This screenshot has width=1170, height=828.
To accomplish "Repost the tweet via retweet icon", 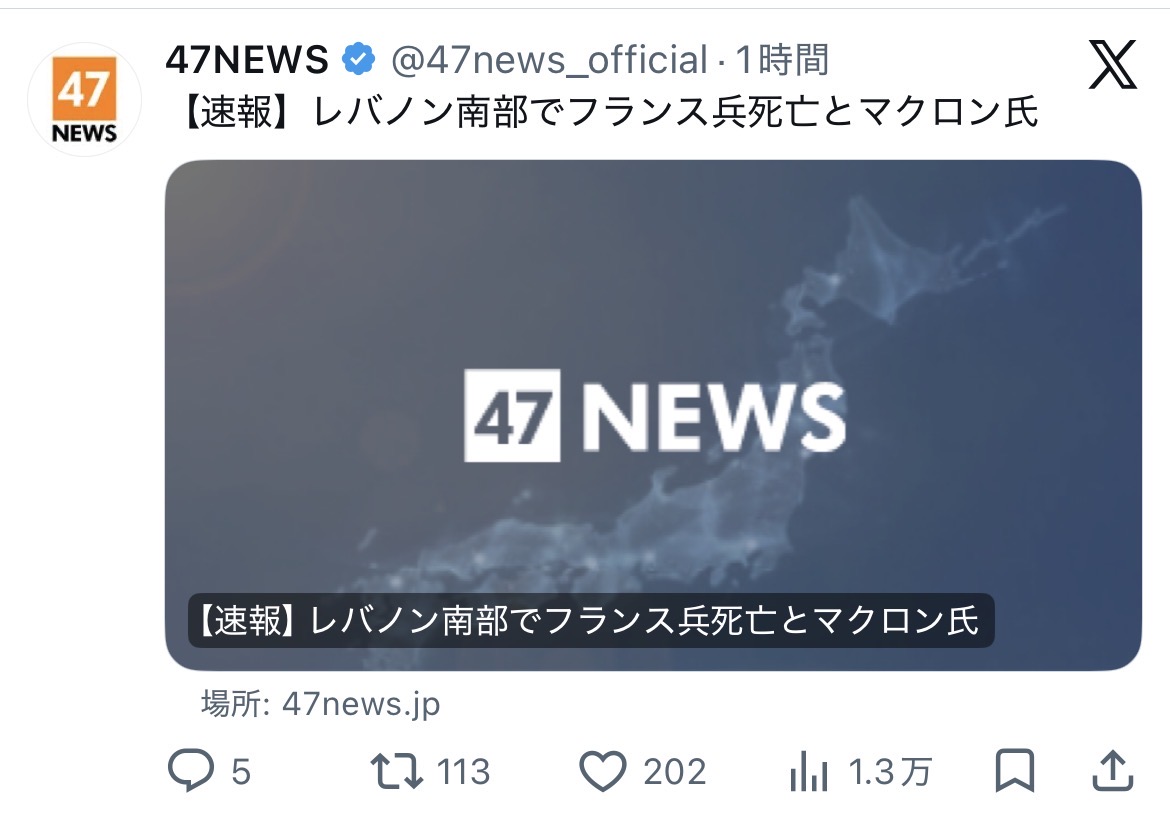I will [397, 771].
